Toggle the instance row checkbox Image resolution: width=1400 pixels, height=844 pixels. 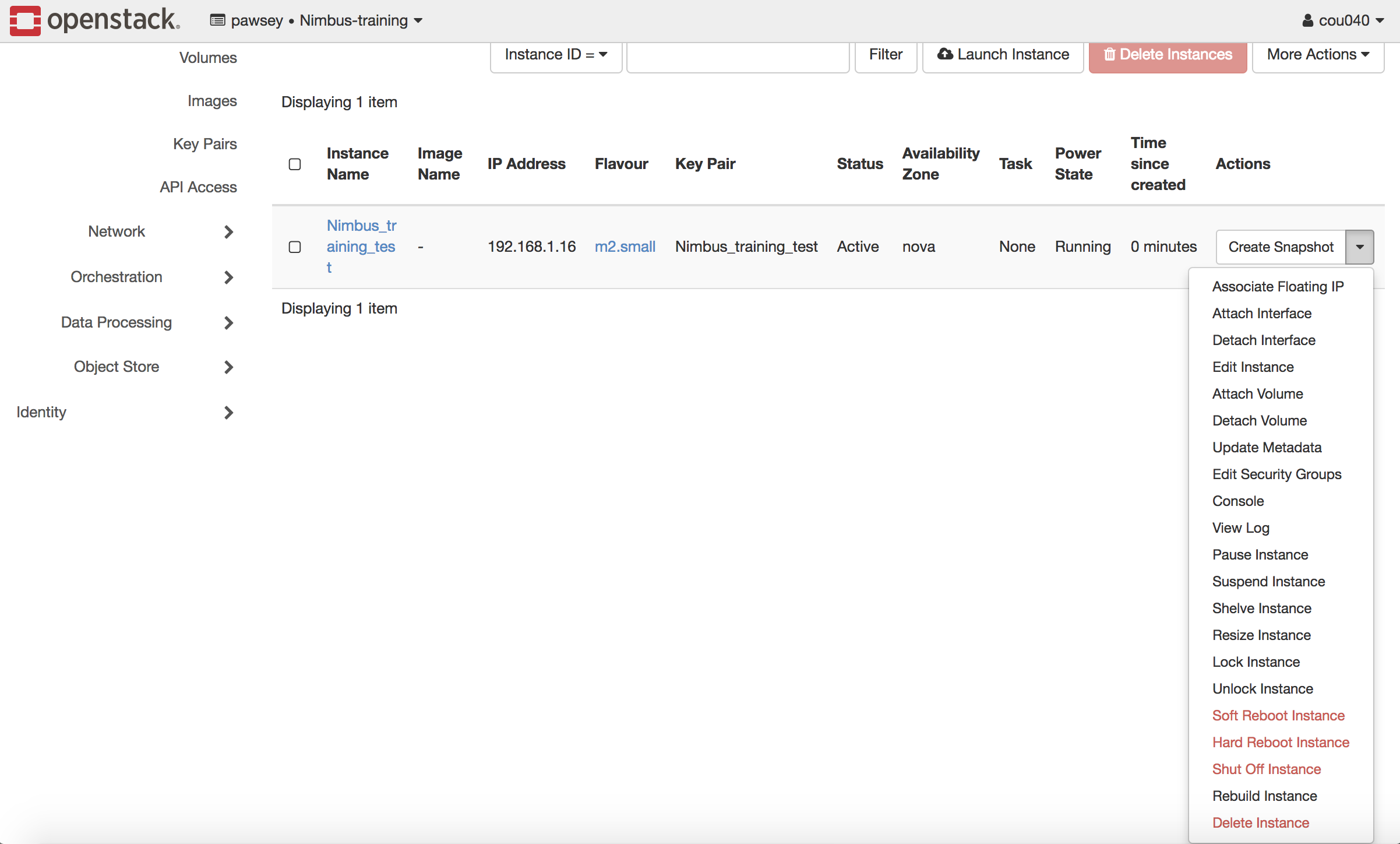294,246
